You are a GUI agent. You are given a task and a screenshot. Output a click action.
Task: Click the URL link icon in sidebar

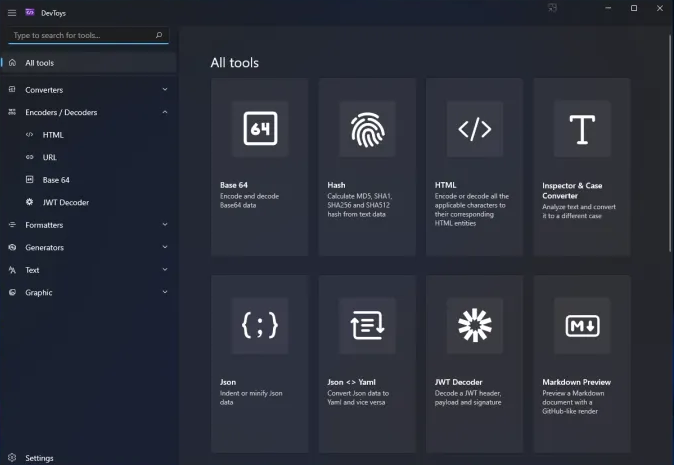(x=29, y=157)
